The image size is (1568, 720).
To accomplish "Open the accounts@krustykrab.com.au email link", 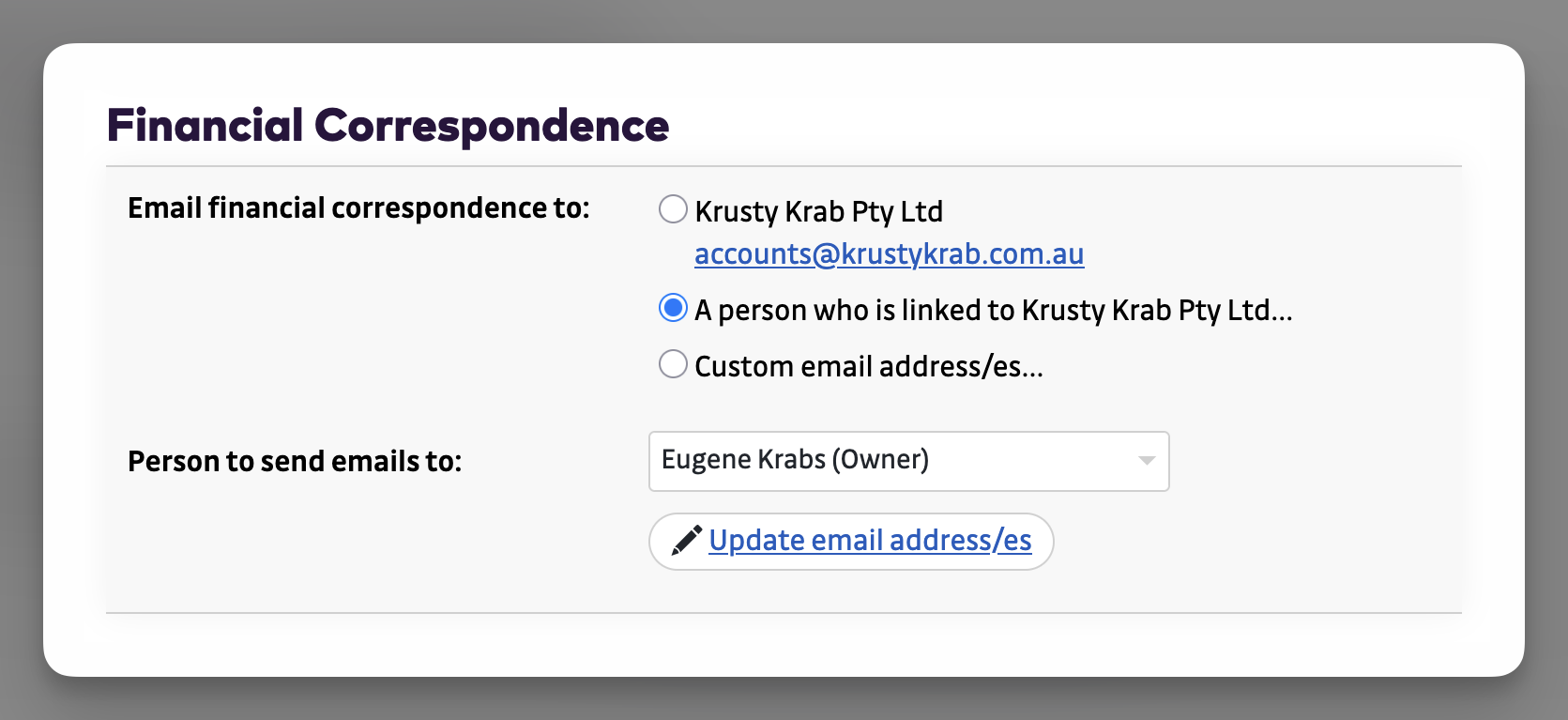I will tap(889, 254).
